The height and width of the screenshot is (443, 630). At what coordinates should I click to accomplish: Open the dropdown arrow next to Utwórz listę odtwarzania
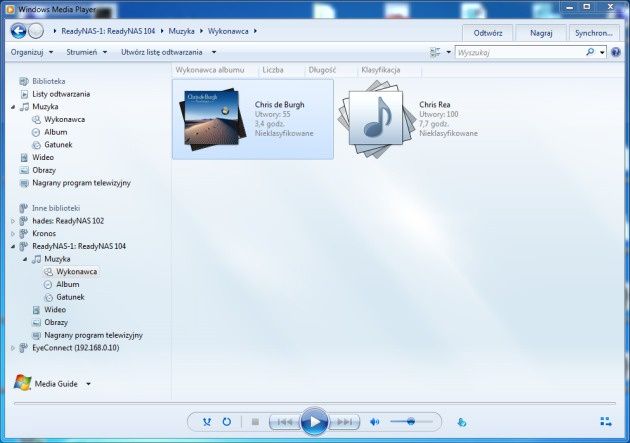[x=214, y=52]
